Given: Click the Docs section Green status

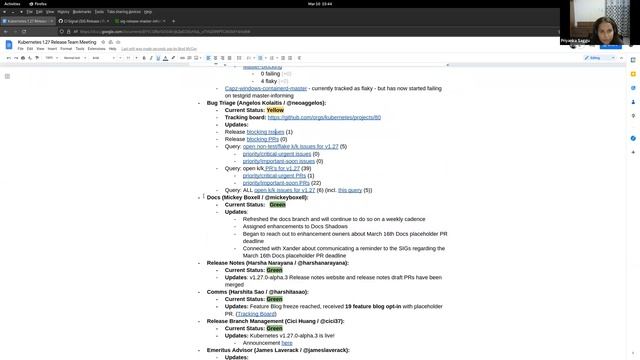Looking at the screenshot, I should click(x=278, y=205).
